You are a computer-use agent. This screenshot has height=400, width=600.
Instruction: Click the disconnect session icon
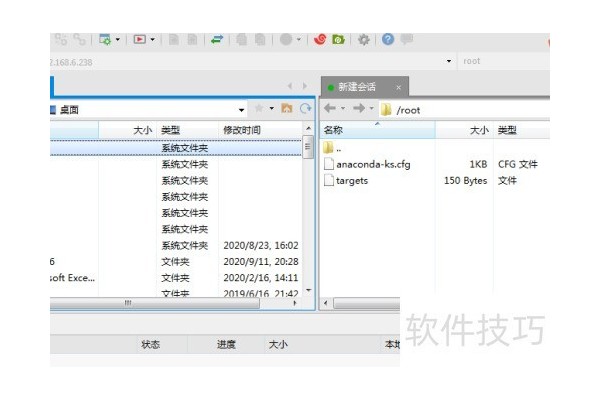[x=80, y=39]
